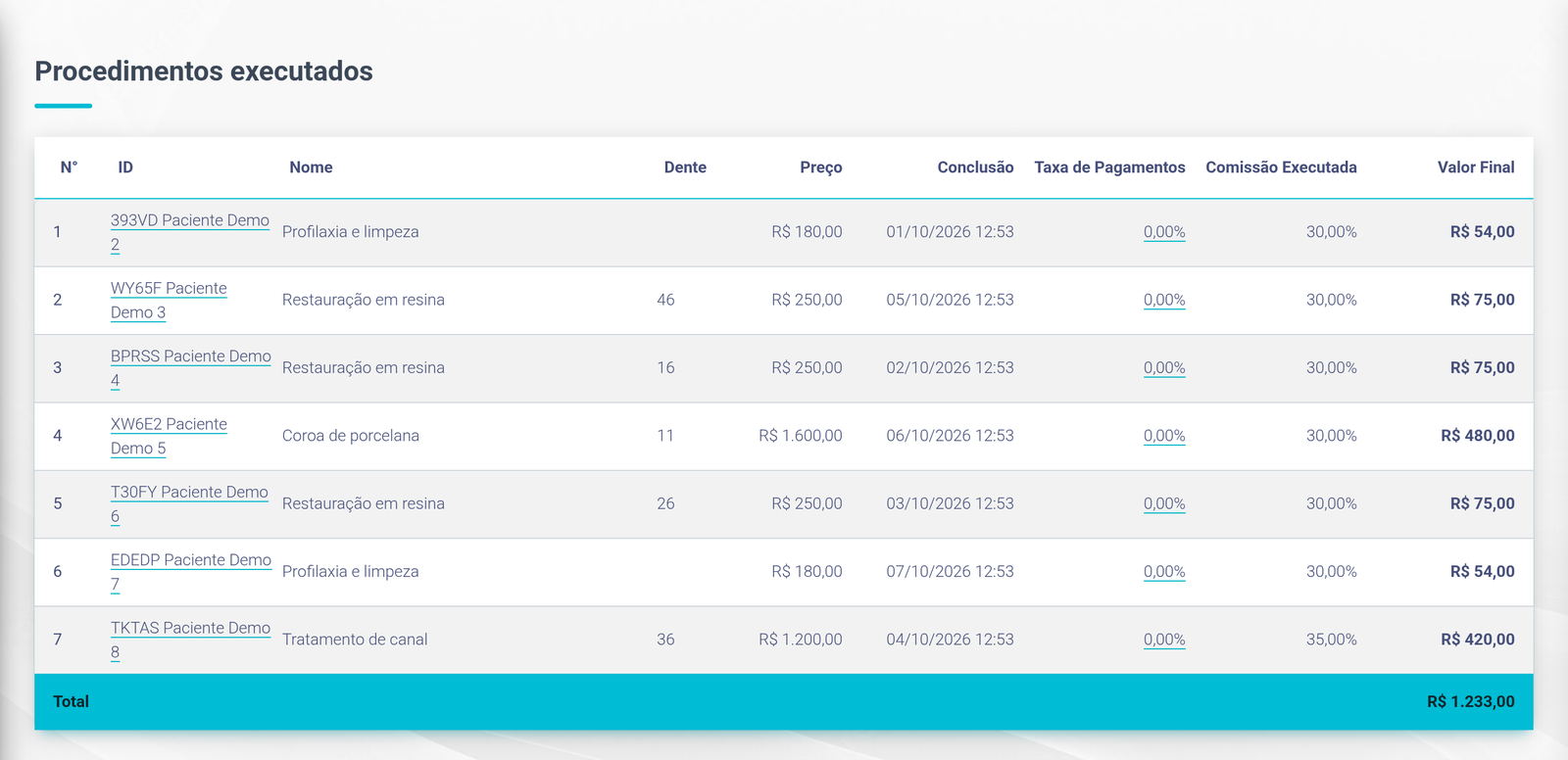This screenshot has width=1568, height=760.
Task: Select the "Comissão Executada" column header
Action: 1281,167
